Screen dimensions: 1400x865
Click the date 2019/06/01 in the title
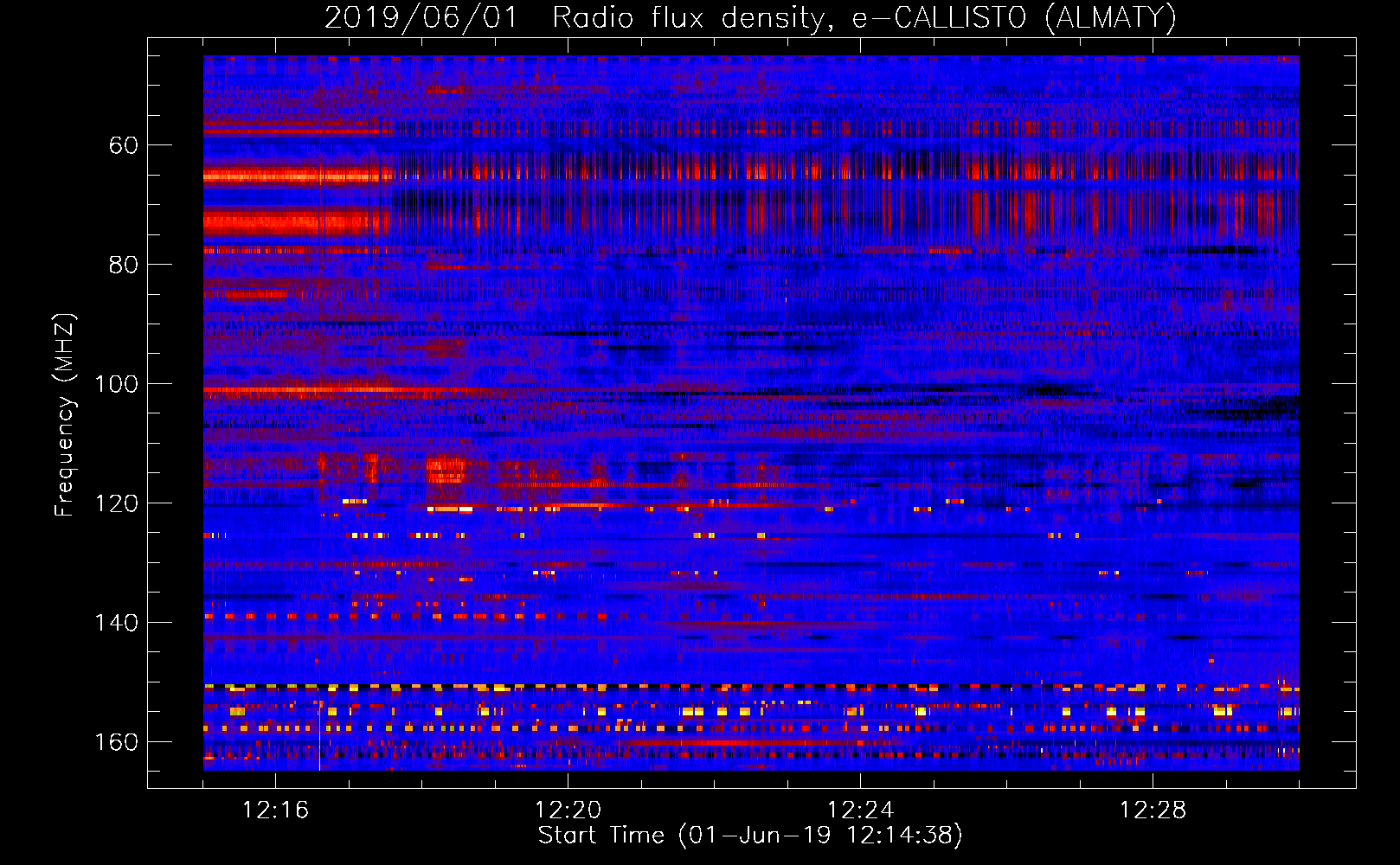tap(421, 18)
